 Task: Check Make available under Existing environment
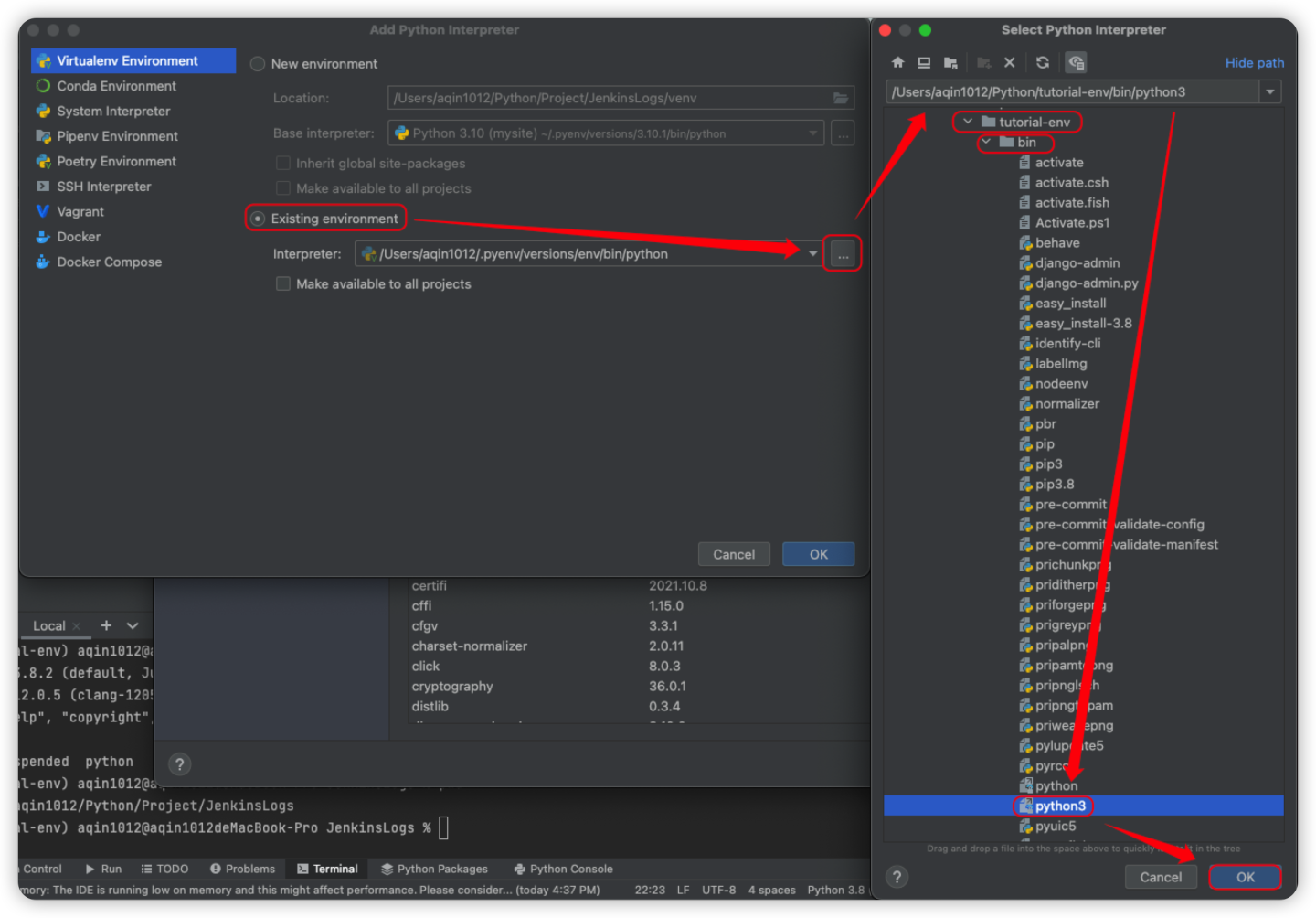point(283,284)
